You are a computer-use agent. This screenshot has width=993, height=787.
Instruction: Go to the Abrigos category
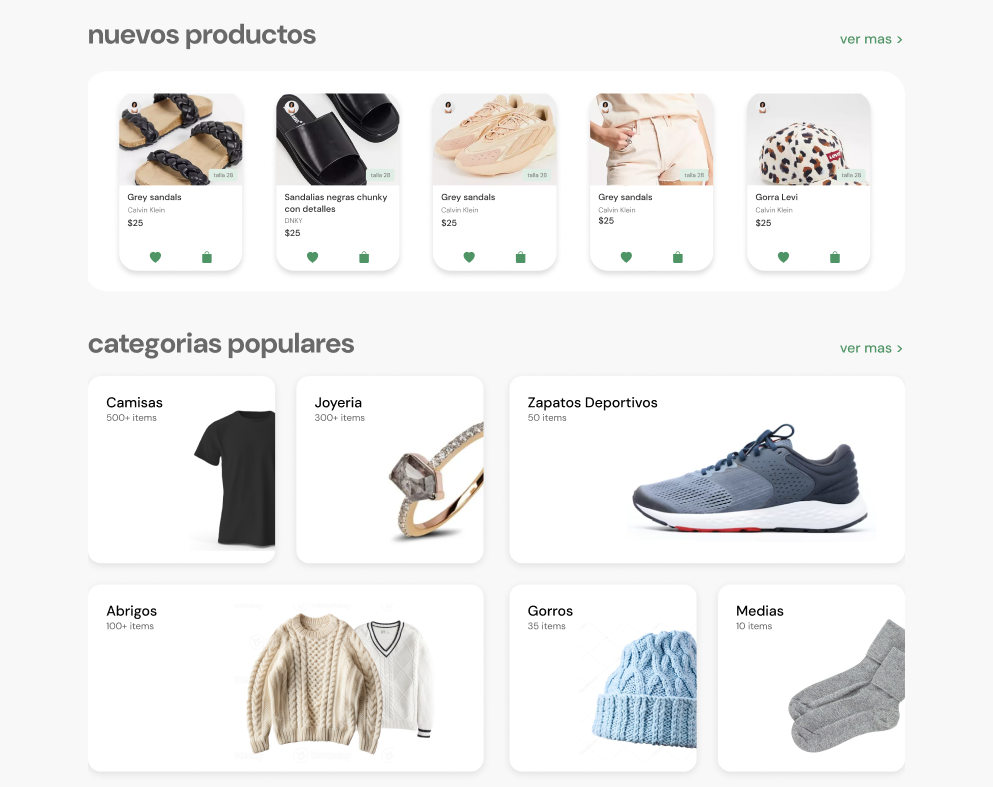[x=285, y=677]
